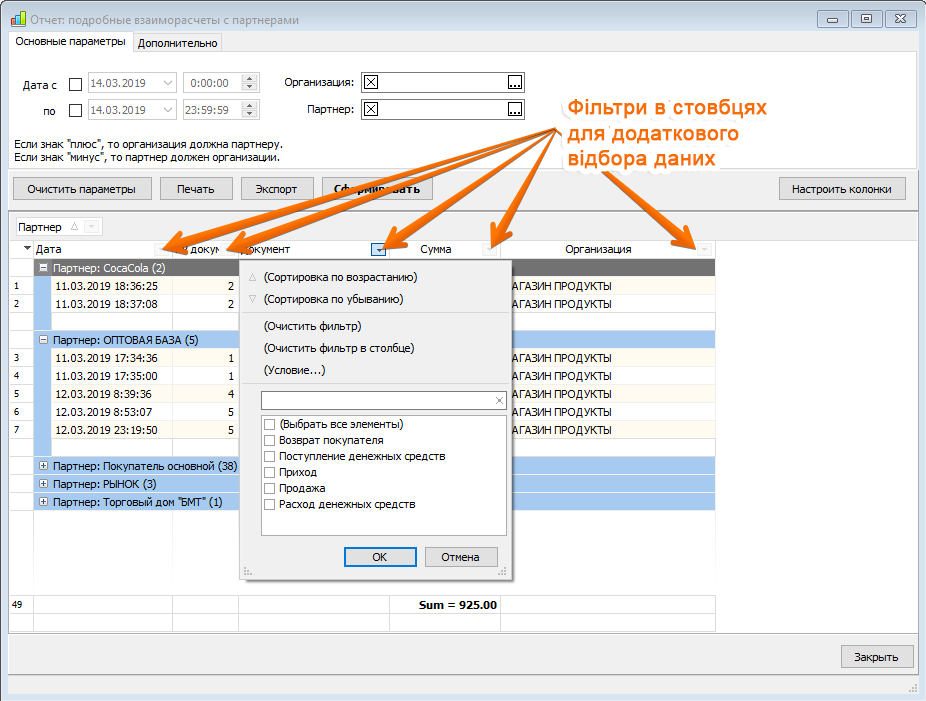
Task: Click the Закрыть button
Action: pyautogui.click(x=876, y=657)
